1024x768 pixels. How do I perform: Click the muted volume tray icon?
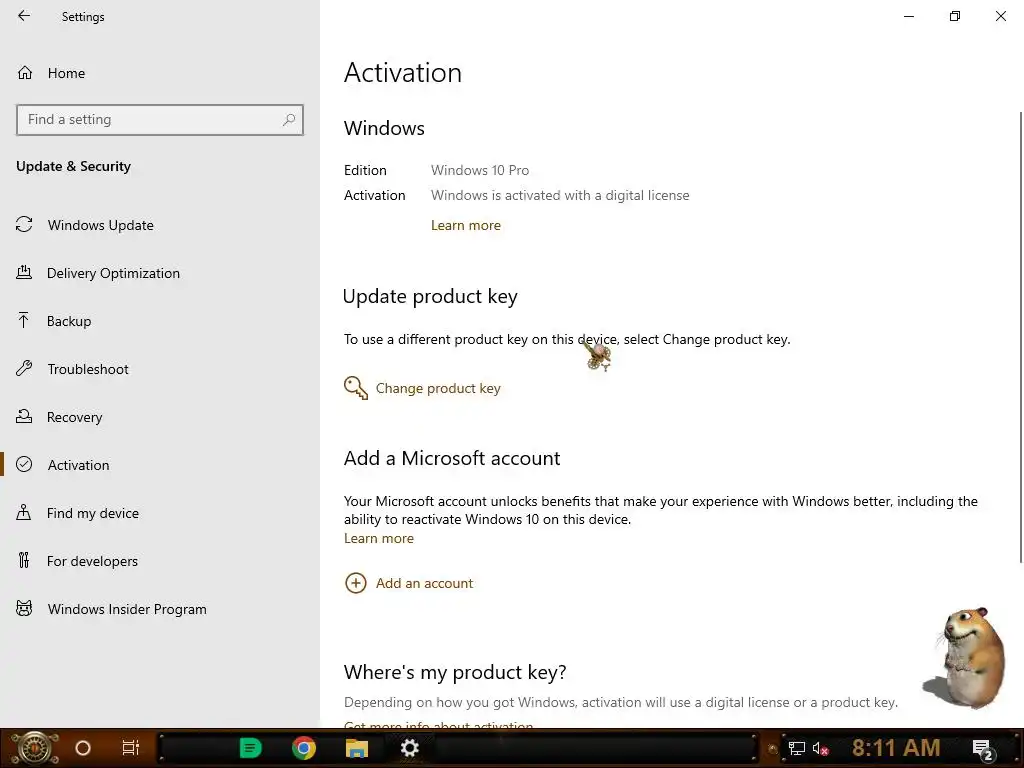(820, 749)
